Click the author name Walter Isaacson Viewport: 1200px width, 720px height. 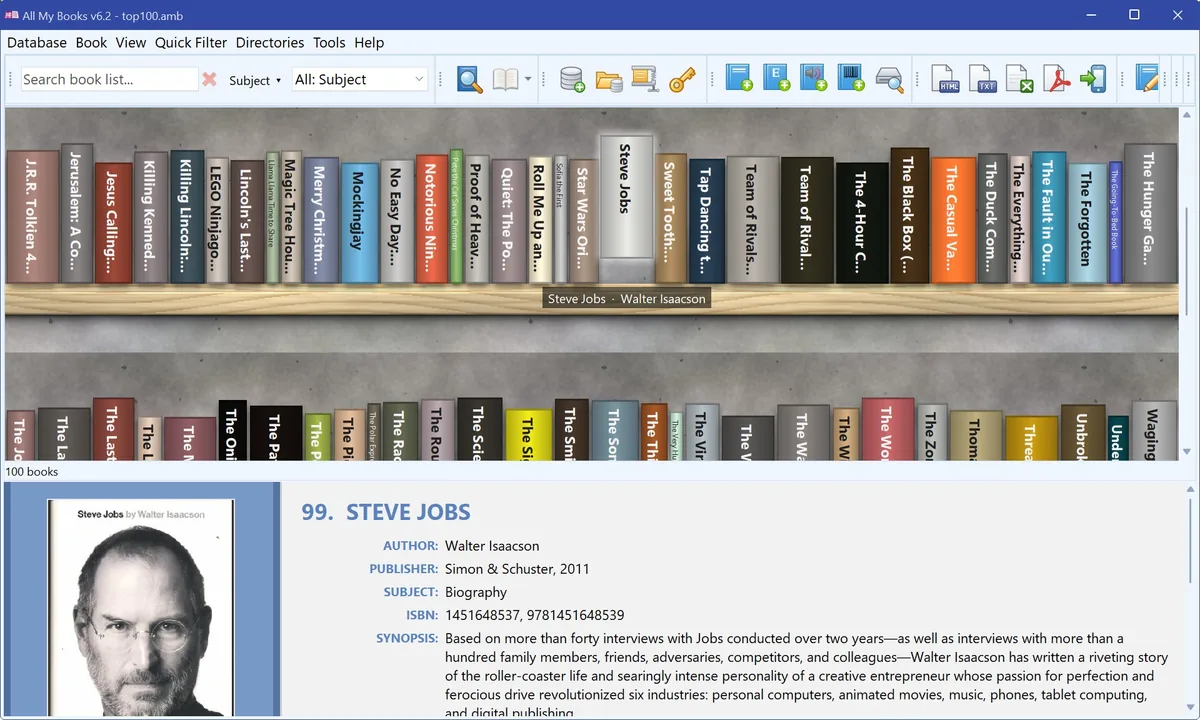click(492, 546)
